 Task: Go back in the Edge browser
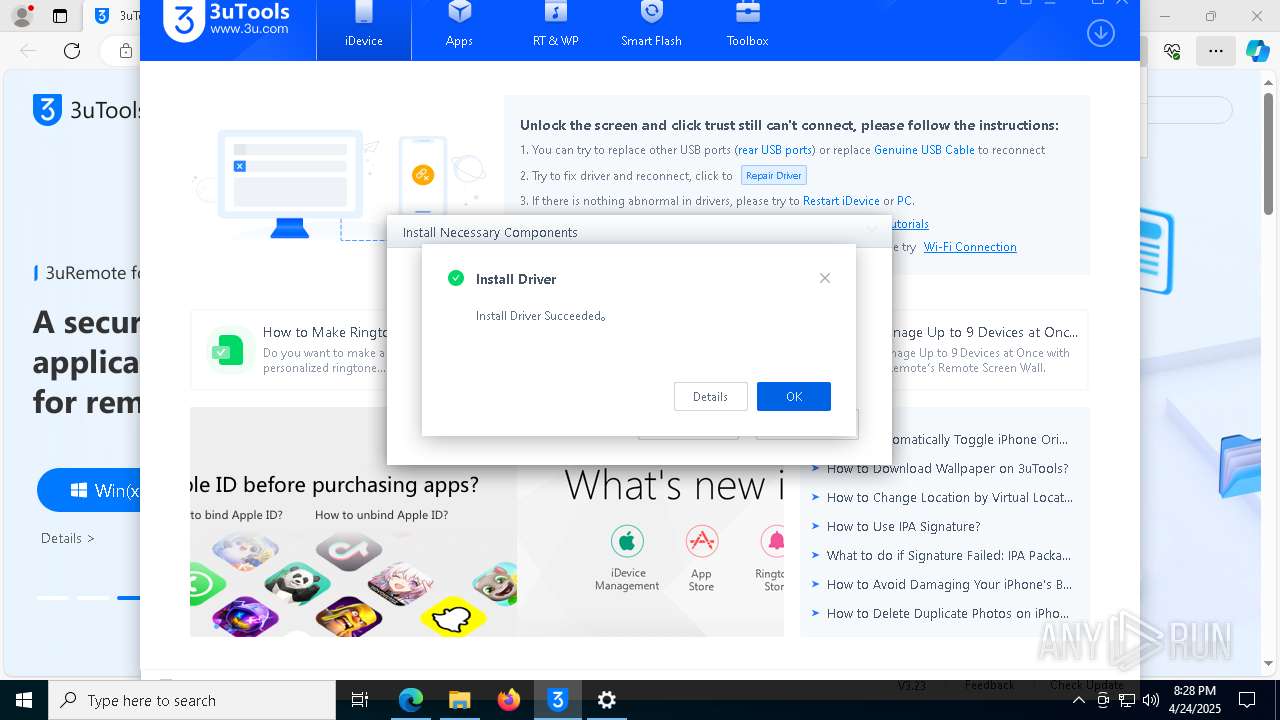[x=28, y=51]
